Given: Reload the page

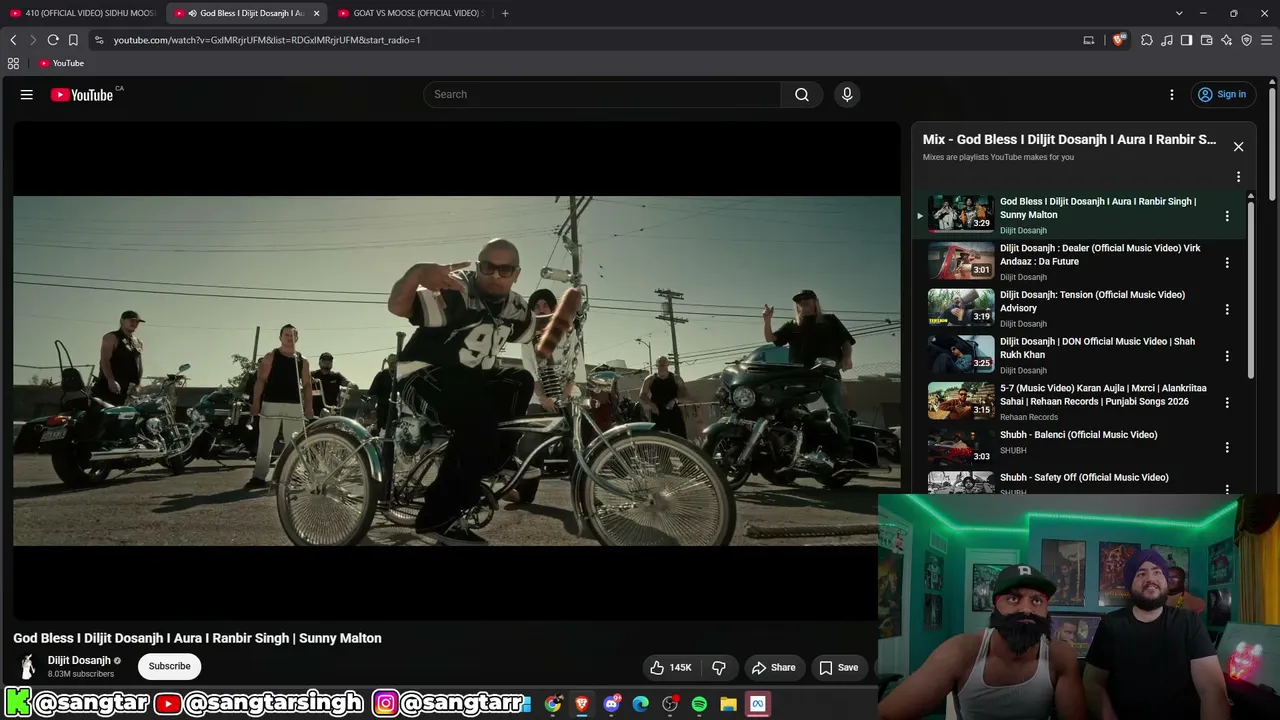Looking at the screenshot, I should coord(53,40).
